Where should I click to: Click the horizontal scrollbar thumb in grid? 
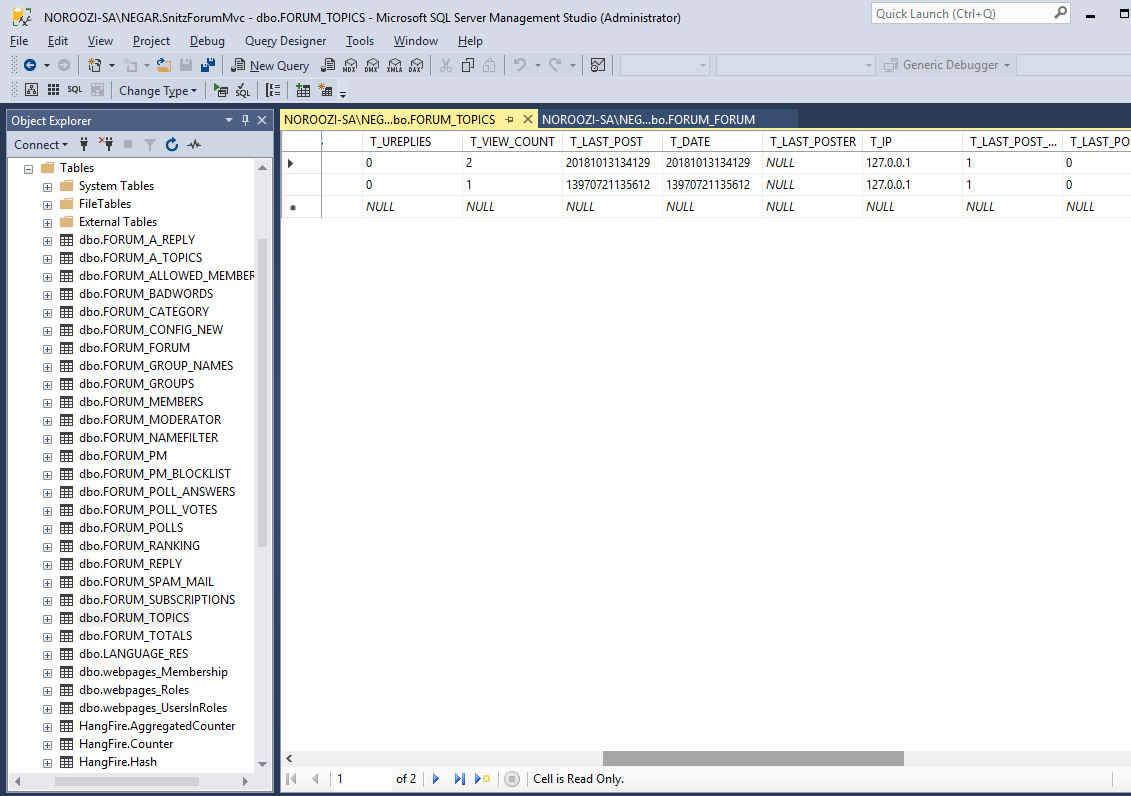752,758
